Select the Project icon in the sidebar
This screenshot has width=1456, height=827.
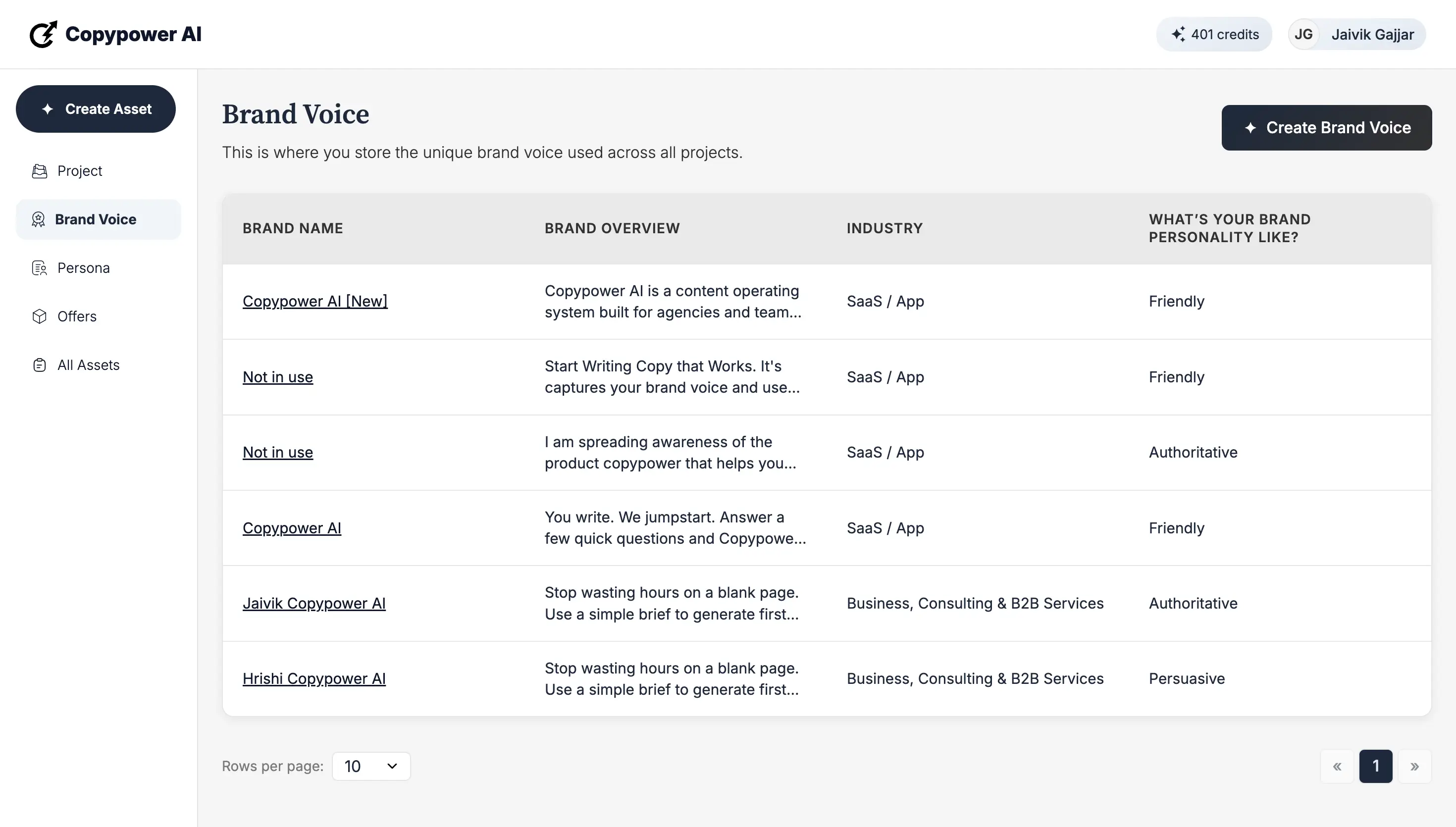coord(39,170)
